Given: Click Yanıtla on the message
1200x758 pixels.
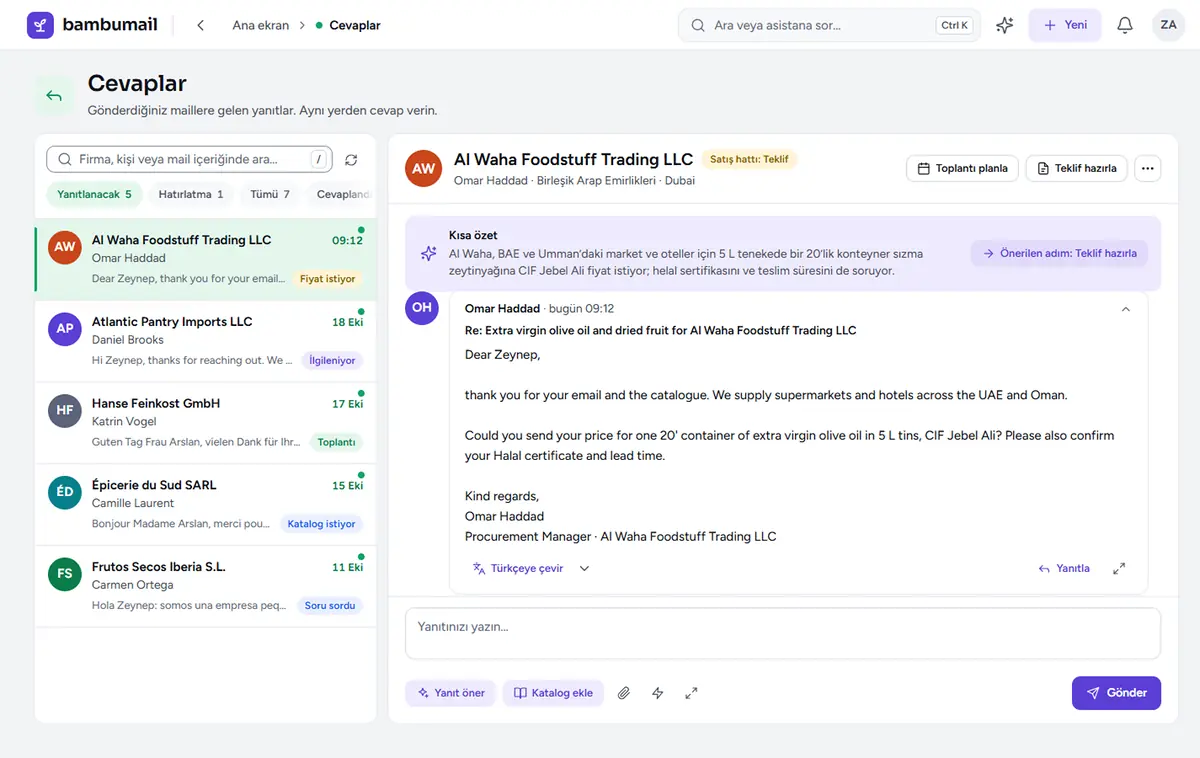Looking at the screenshot, I should point(1064,568).
